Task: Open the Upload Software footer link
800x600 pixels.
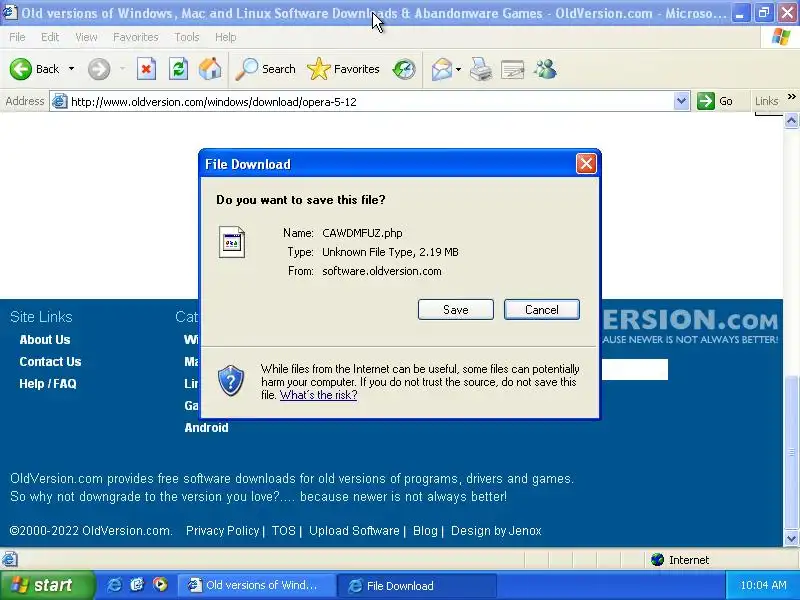Action: point(354,531)
